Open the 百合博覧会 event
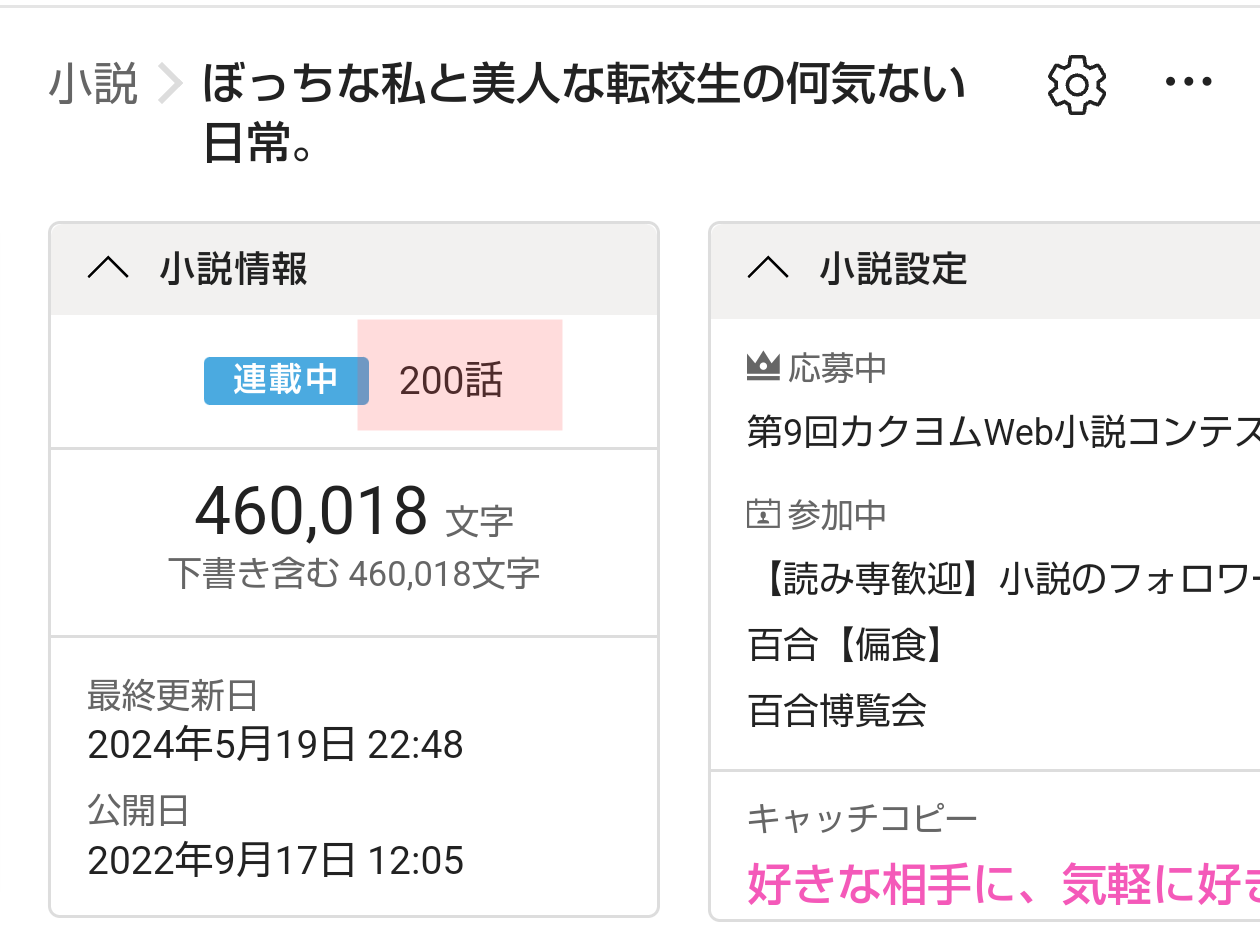 click(837, 711)
